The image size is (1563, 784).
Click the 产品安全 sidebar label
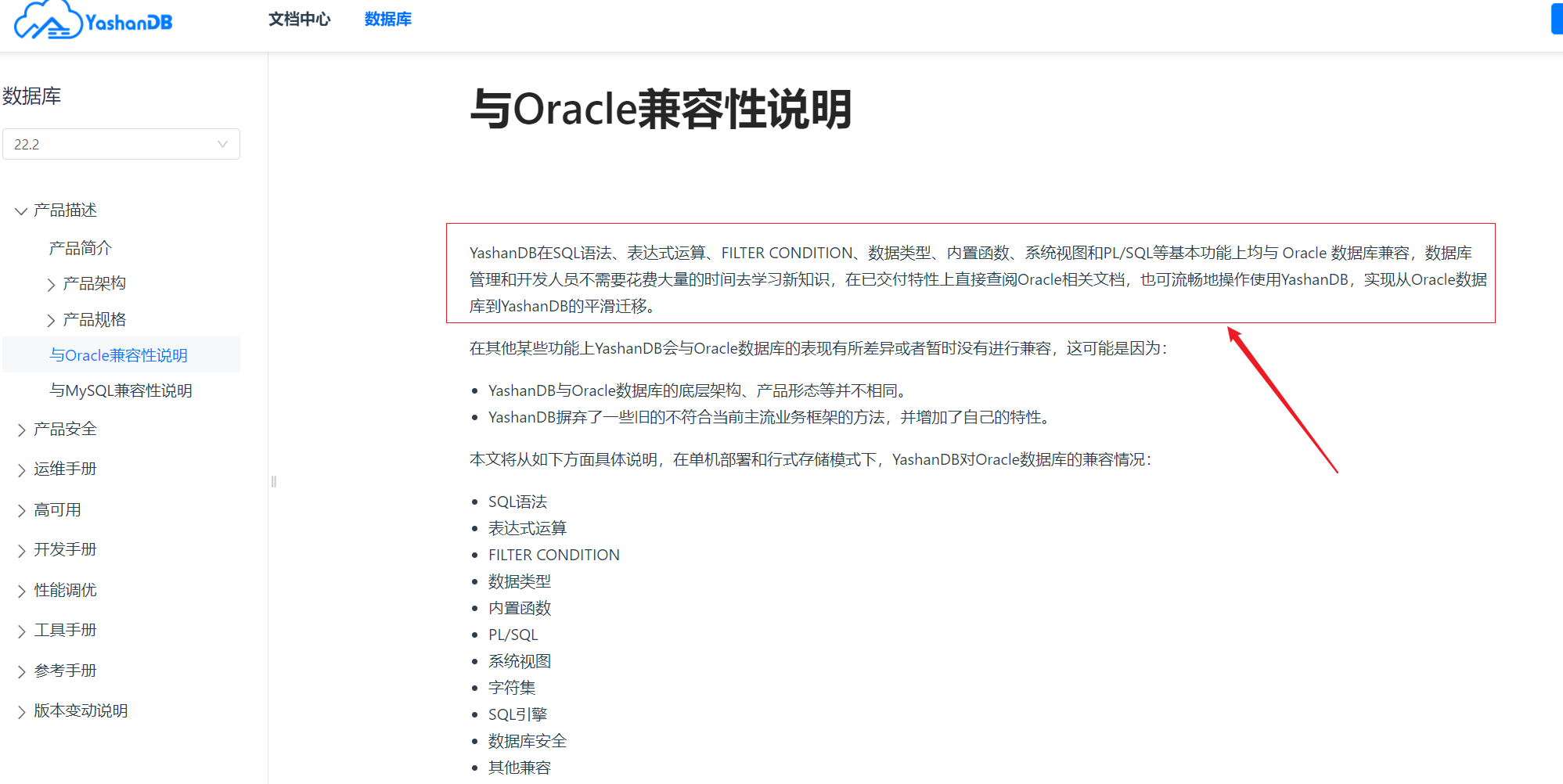(66, 429)
